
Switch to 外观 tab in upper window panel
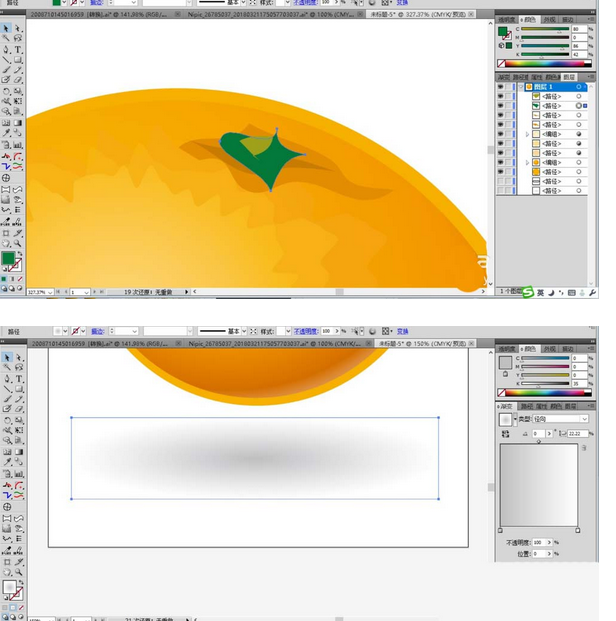point(549,19)
